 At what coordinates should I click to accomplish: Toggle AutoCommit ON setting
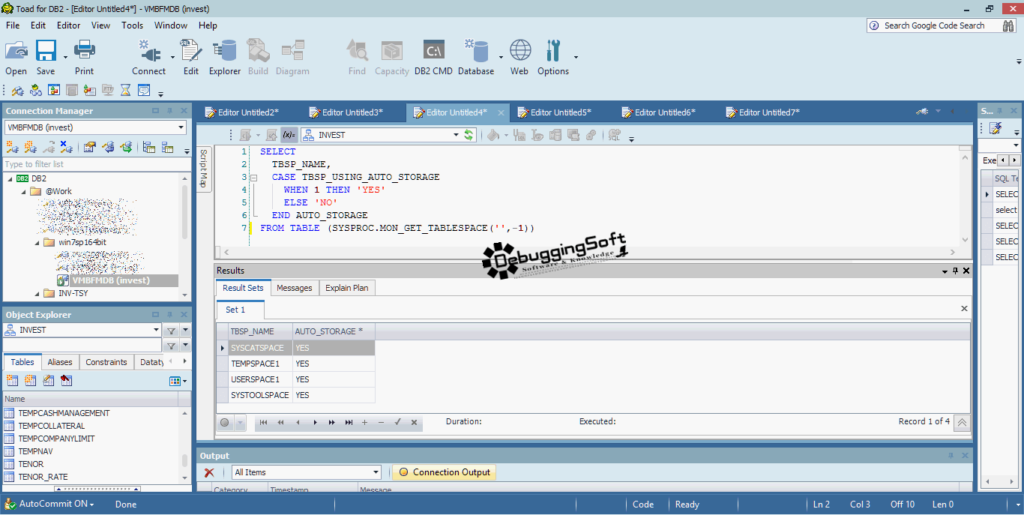tap(50, 504)
